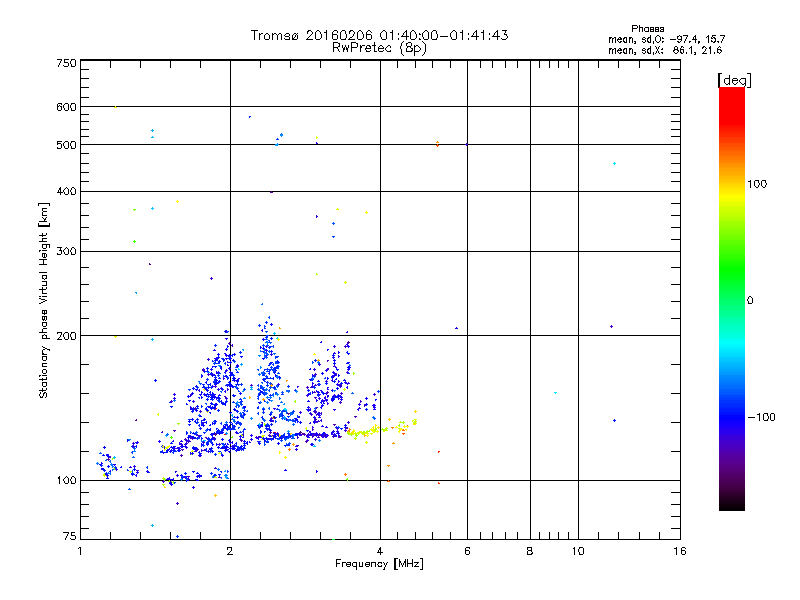Click the '-100' colorbar tick label
800x600 pixels.
tap(761, 417)
